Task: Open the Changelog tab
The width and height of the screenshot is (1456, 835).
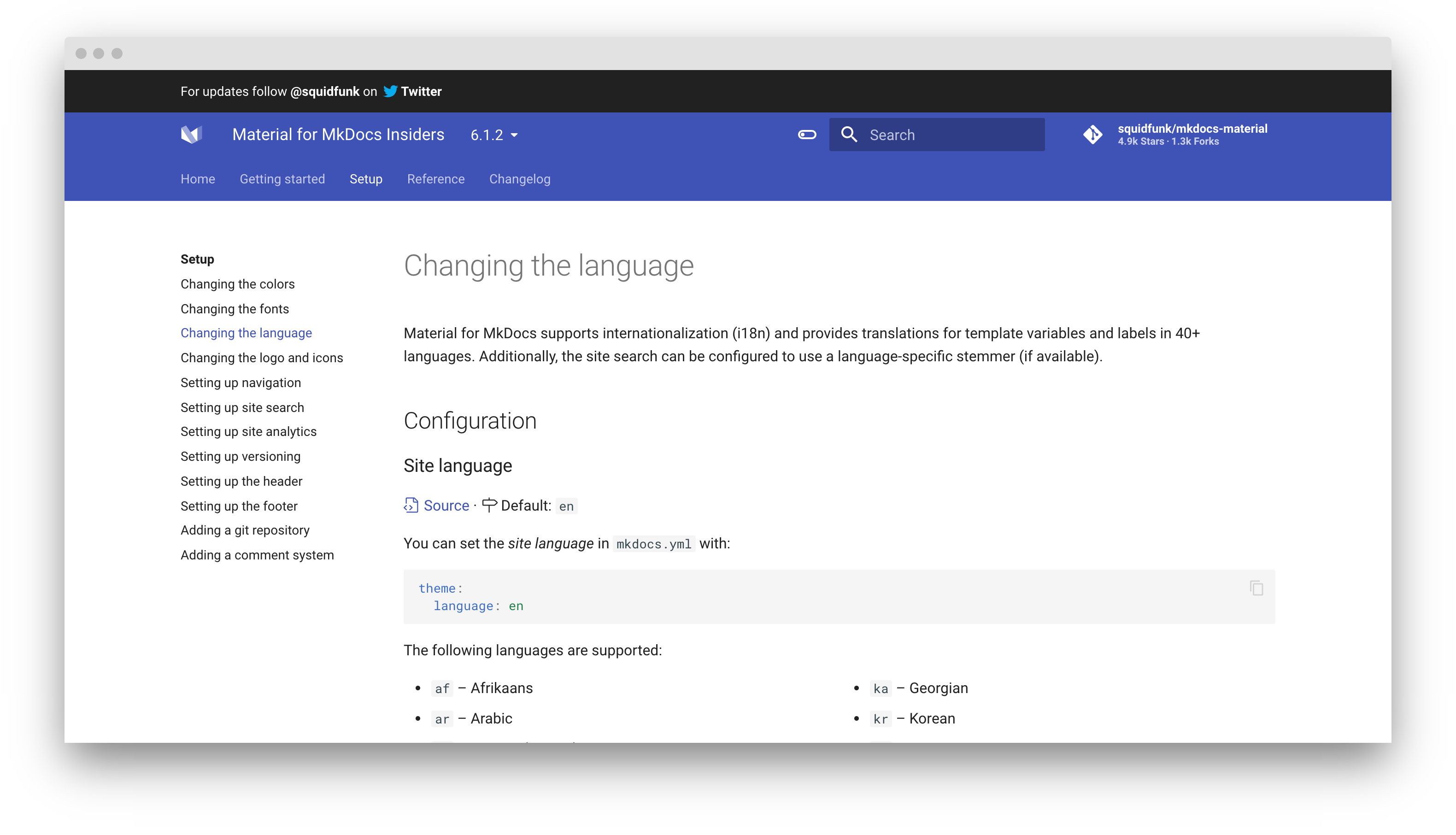Action: click(519, 179)
